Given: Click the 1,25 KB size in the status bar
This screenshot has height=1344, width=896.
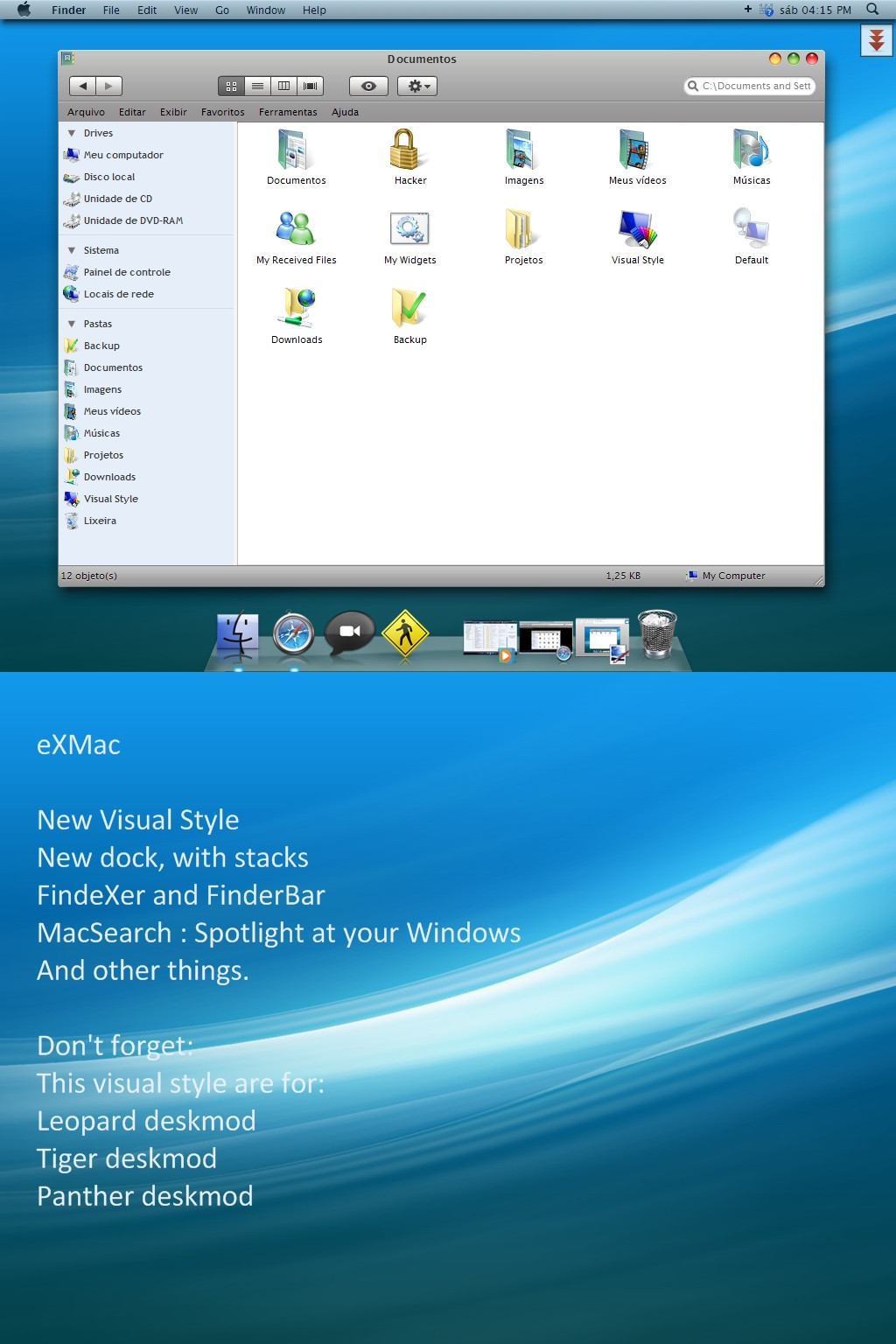Looking at the screenshot, I should [623, 576].
